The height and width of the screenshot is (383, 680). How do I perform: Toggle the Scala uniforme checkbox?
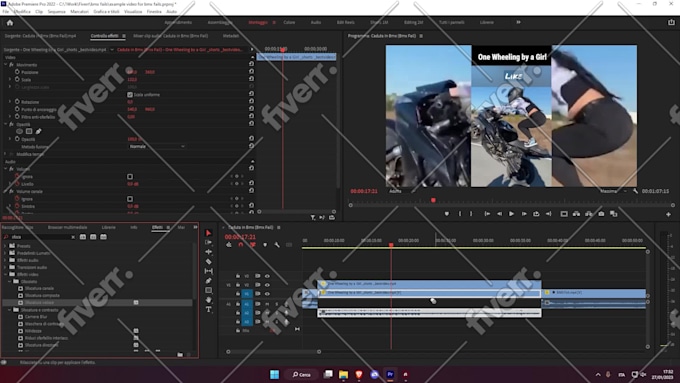pyautogui.click(x=130, y=95)
